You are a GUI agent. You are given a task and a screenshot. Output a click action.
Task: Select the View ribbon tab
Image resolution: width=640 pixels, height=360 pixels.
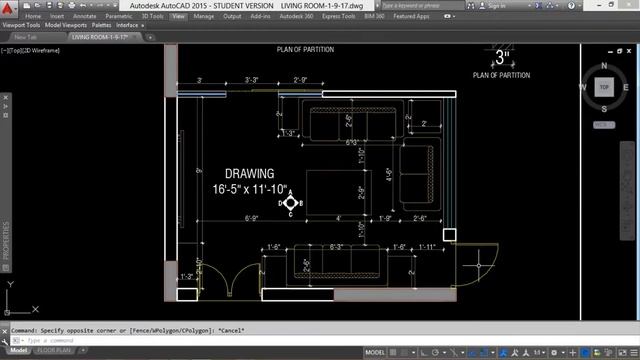coord(178,16)
